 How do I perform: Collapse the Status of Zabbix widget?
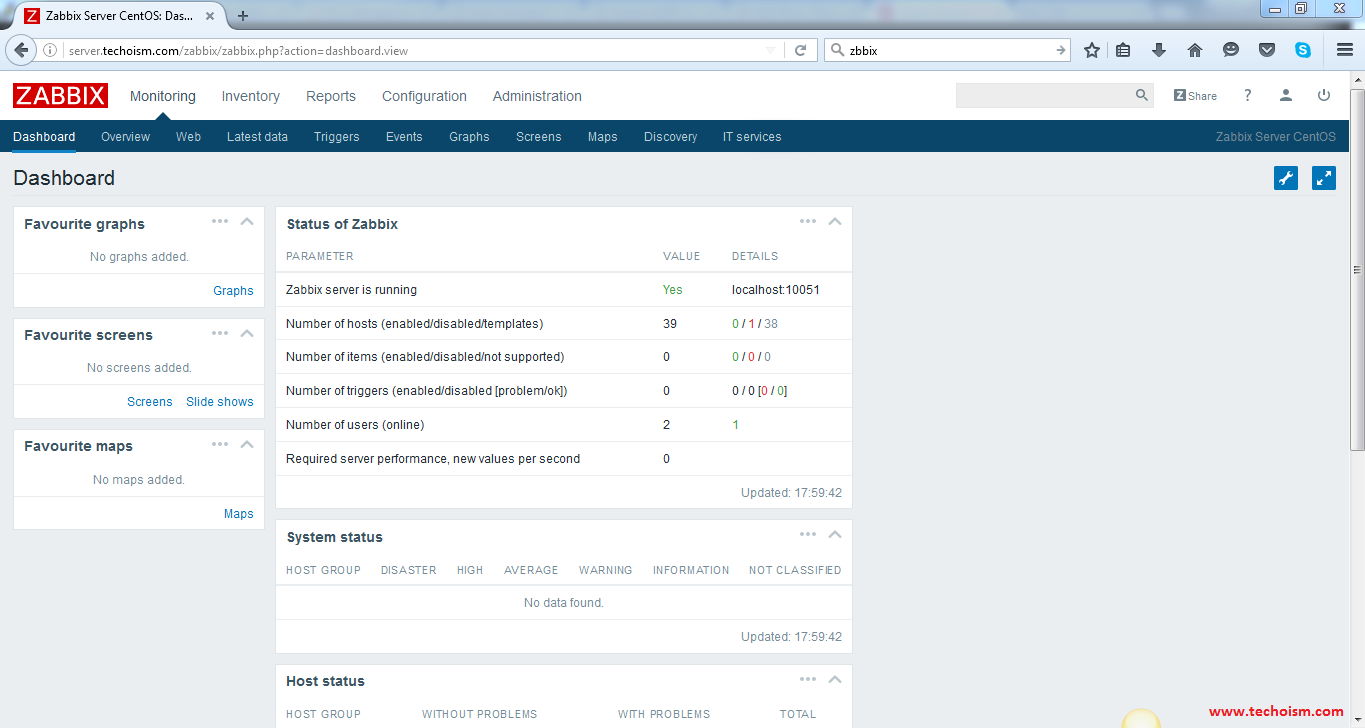[835, 222]
